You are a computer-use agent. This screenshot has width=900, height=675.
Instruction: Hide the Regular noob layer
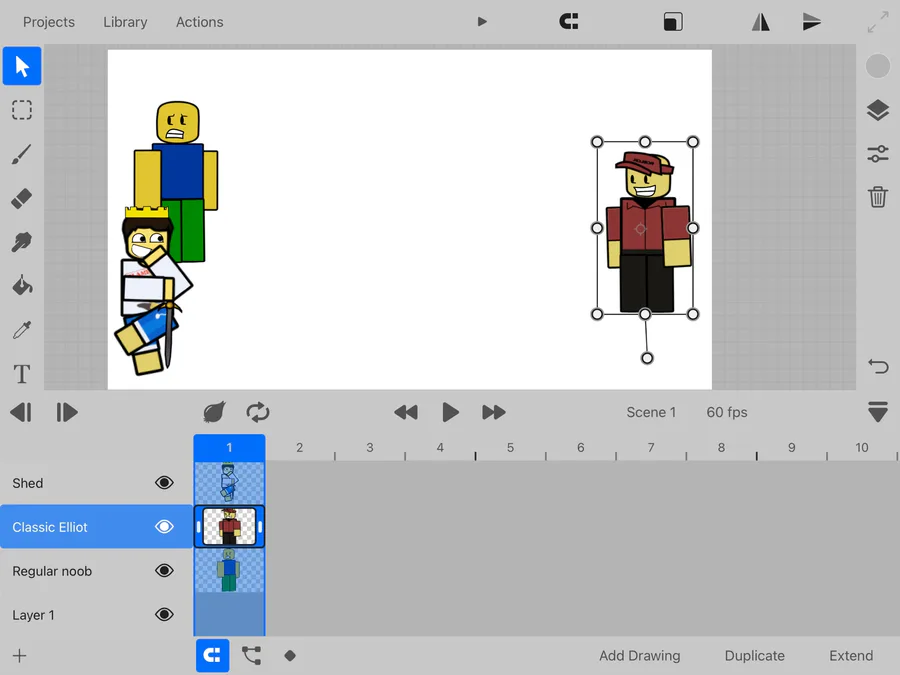point(164,571)
